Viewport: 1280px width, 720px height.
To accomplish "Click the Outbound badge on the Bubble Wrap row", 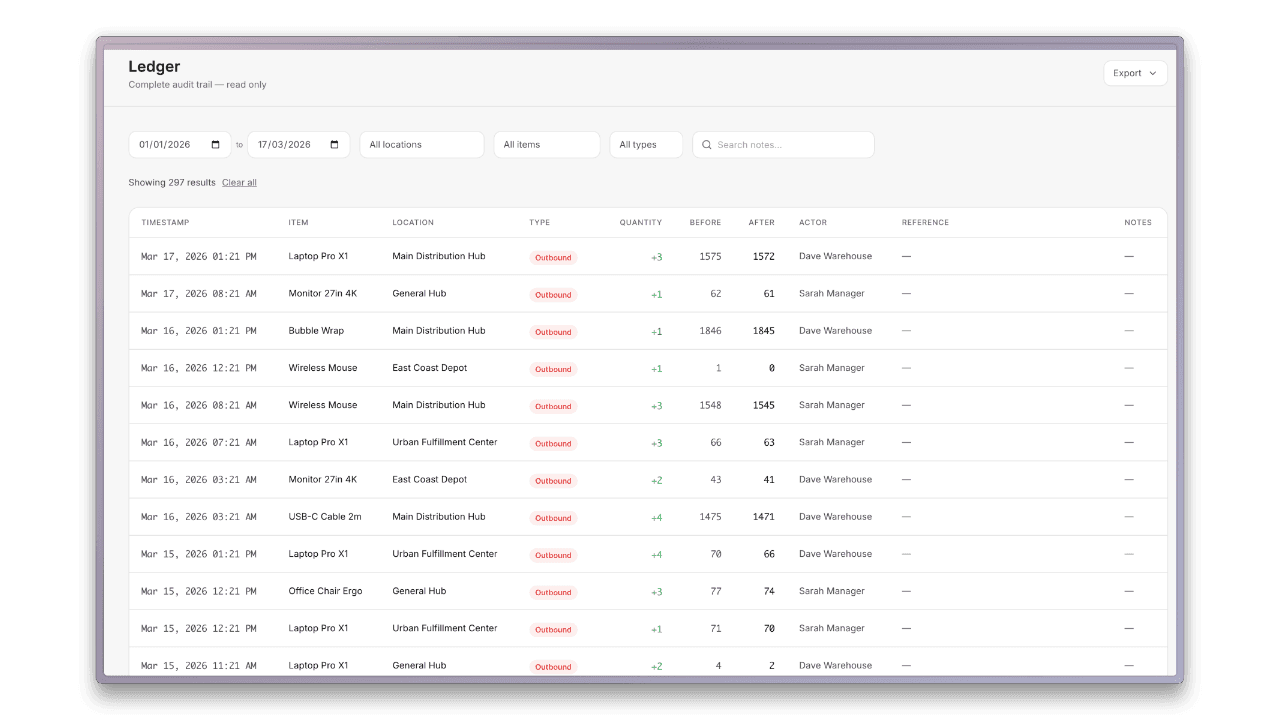I will [553, 332].
